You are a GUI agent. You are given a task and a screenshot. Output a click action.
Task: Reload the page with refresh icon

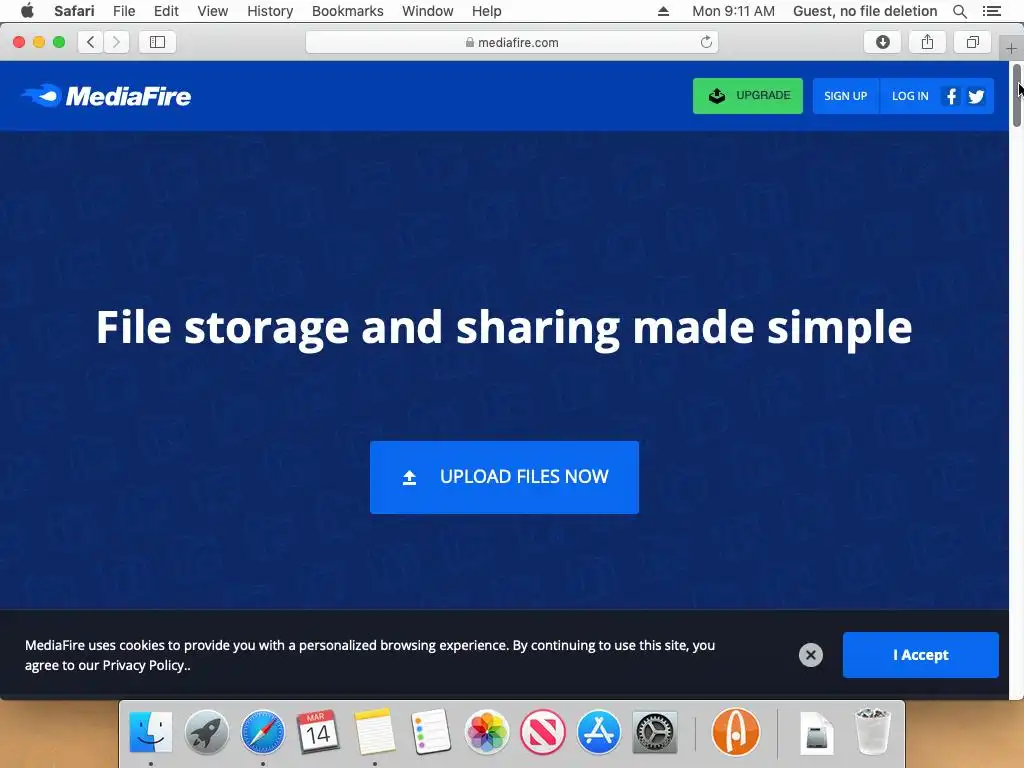point(706,42)
